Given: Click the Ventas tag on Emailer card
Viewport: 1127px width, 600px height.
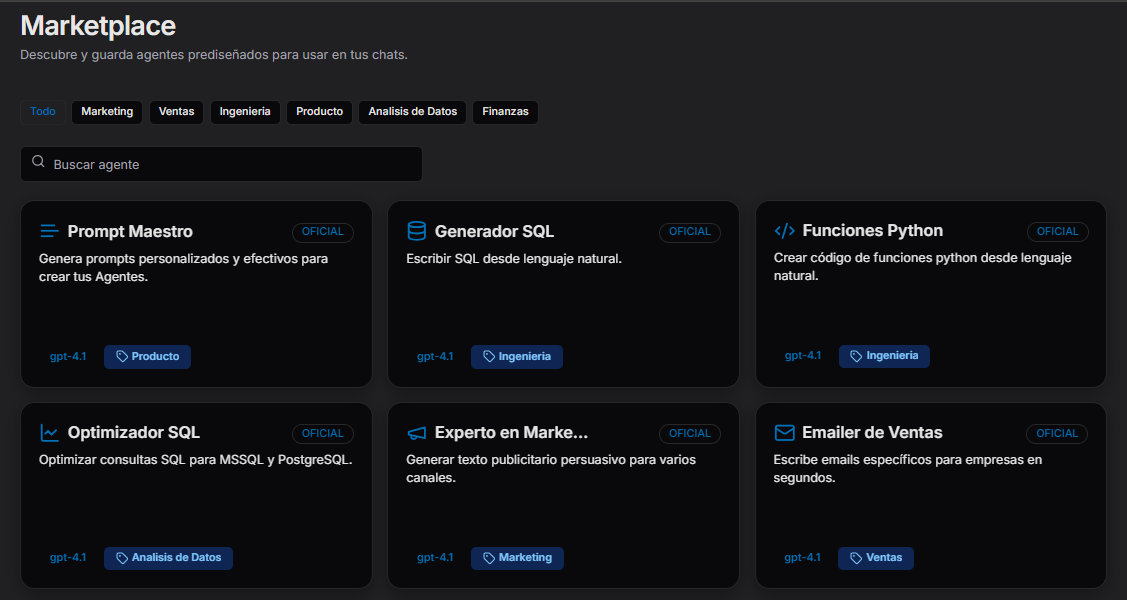Looking at the screenshot, I should point(875,558).
